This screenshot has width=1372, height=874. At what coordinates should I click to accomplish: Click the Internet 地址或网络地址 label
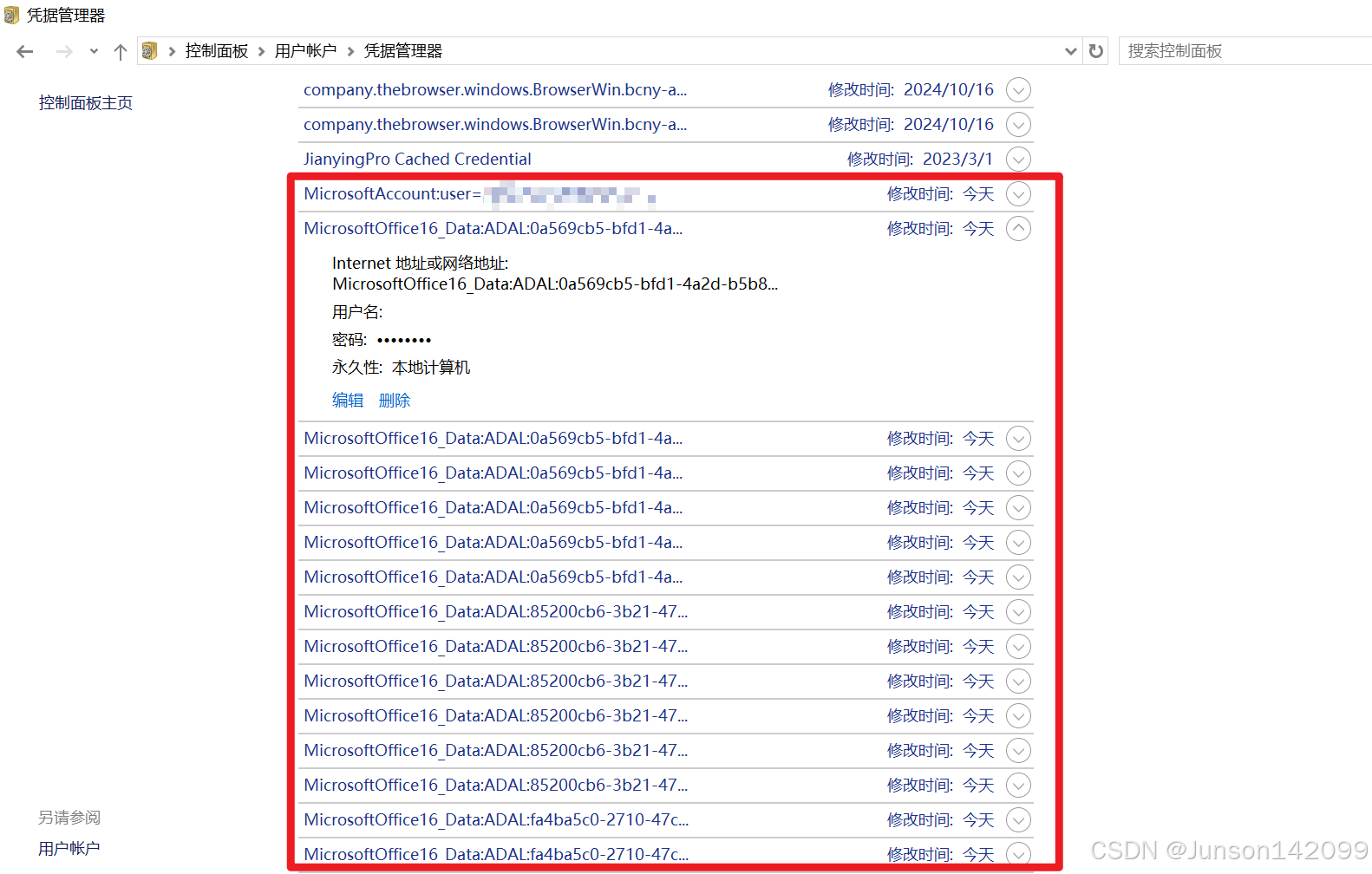pos(421,264)
